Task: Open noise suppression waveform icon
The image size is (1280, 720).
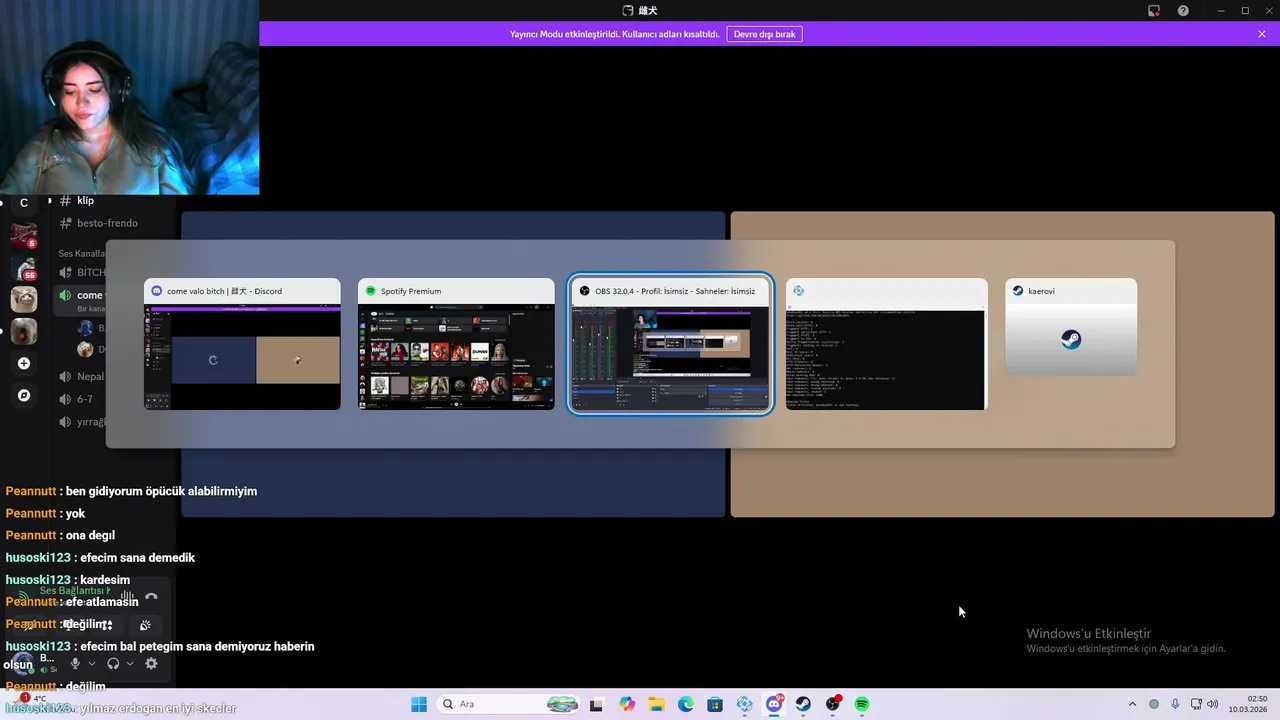Action: click(127, 597)
